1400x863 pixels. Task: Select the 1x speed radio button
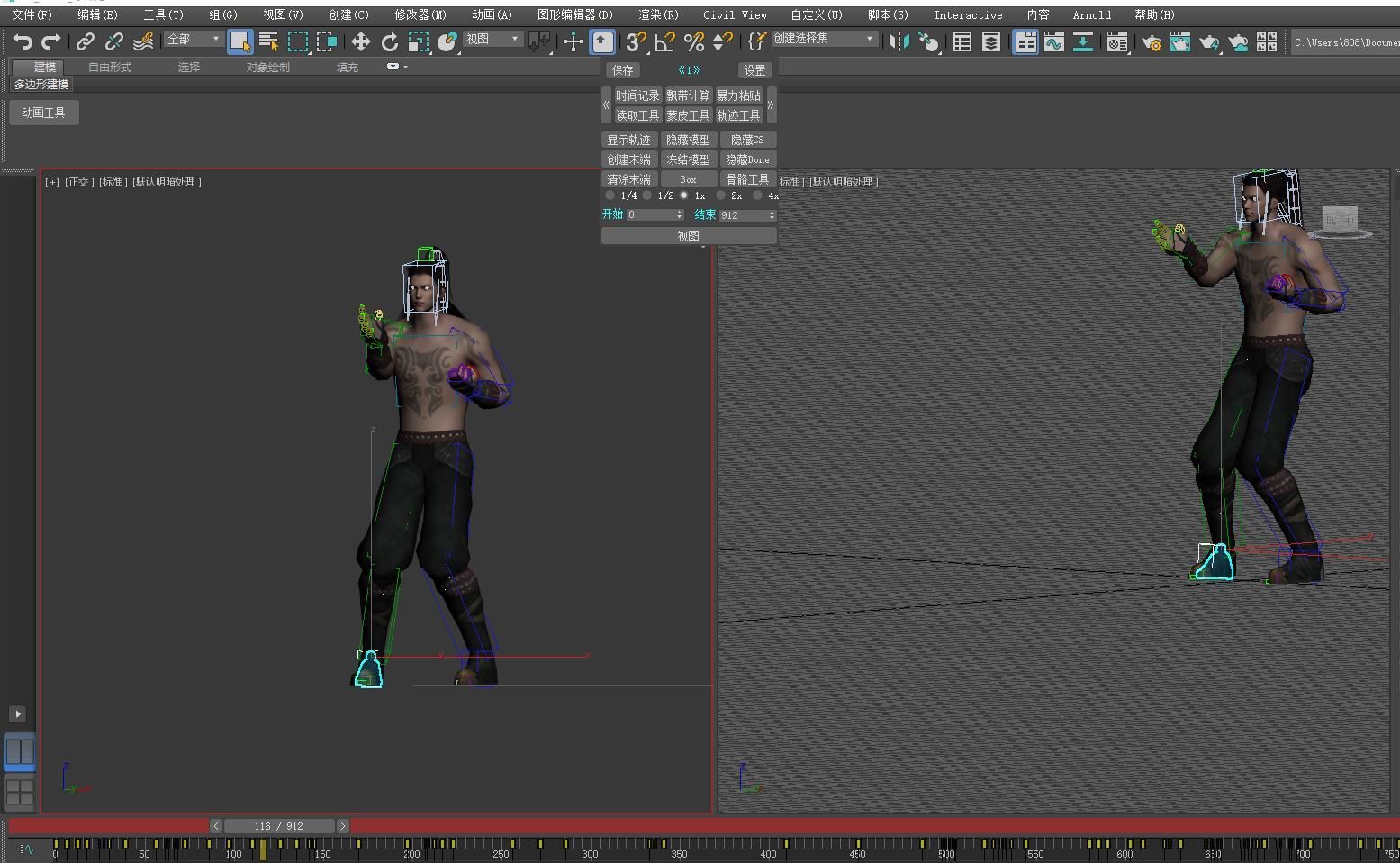[x=684, y=195]
